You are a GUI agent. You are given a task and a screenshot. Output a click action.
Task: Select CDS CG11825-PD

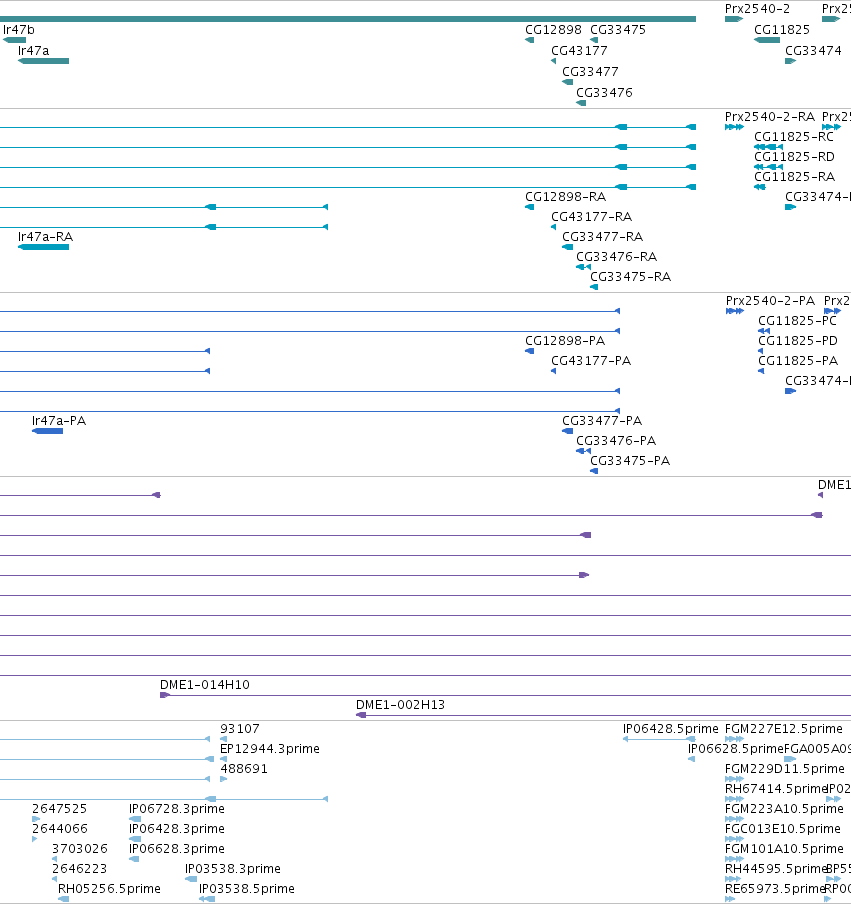pyautogui.click(x=760, y=351)
